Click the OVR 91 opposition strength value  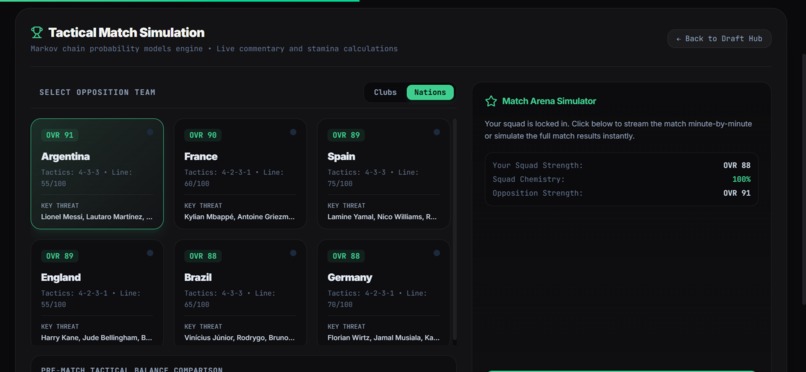pyautogui.click(x=737, y=193)
